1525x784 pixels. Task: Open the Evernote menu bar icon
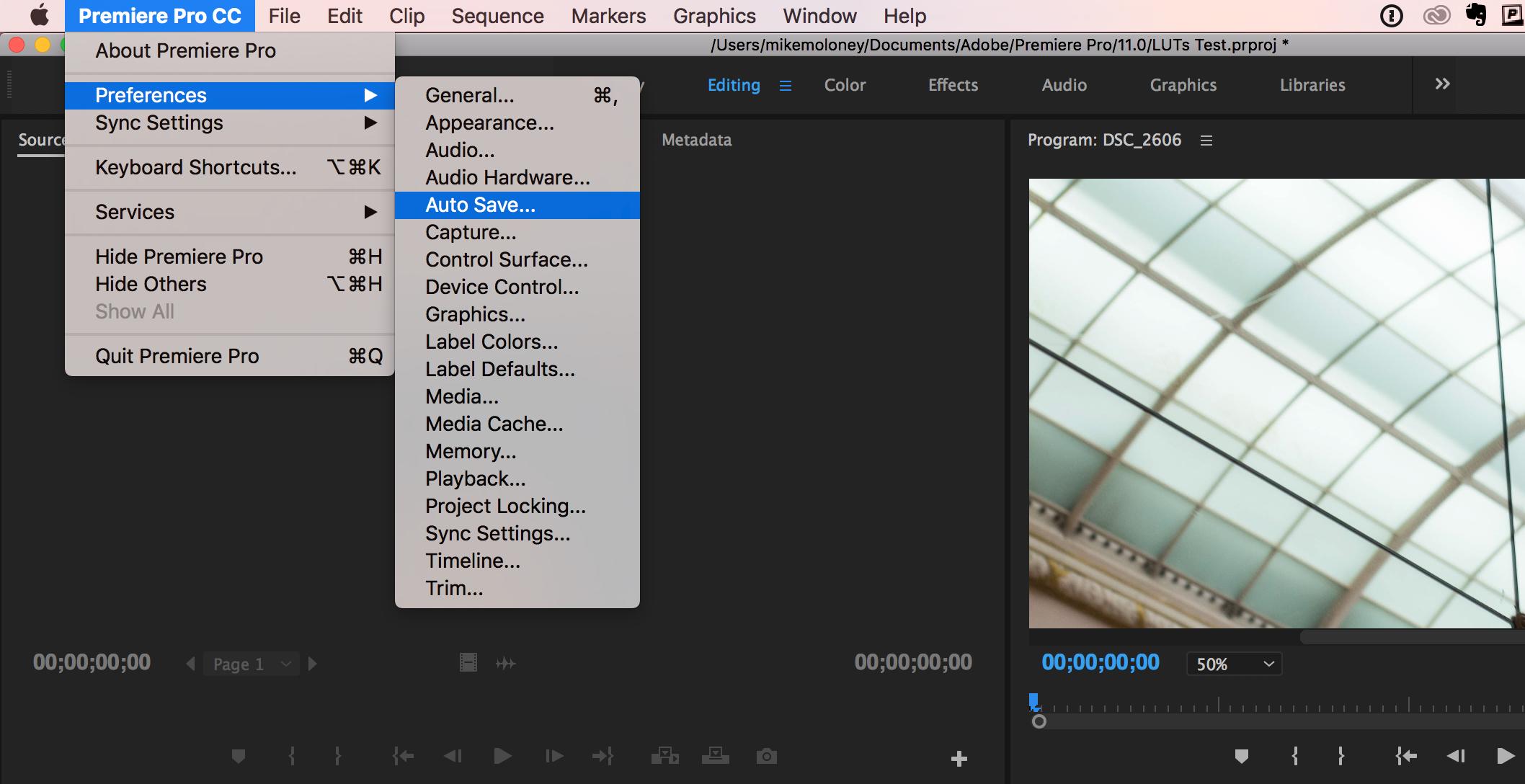click(1475, 15)
